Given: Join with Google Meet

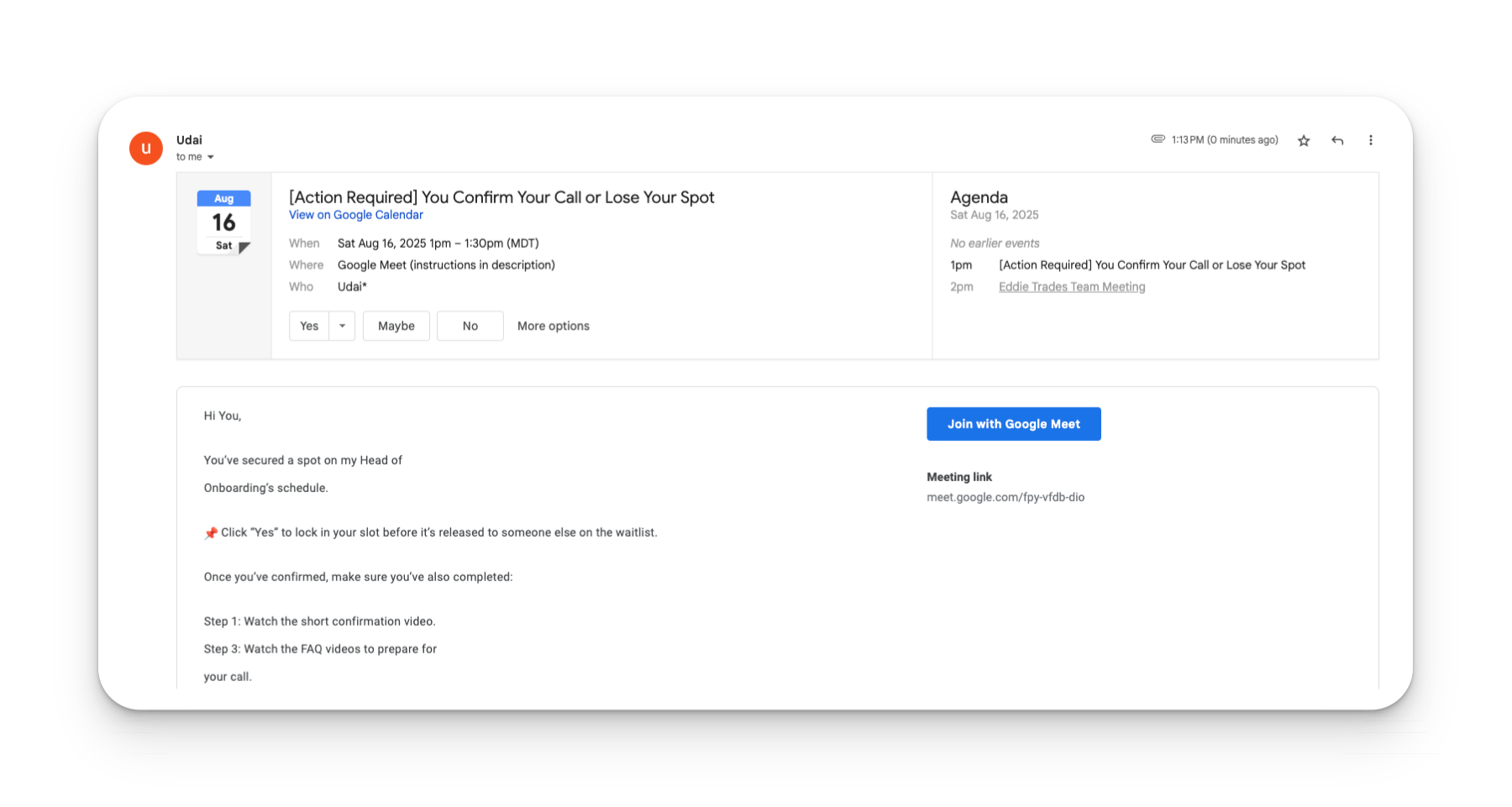Looking at the screenshot, I should [1014, 424].
